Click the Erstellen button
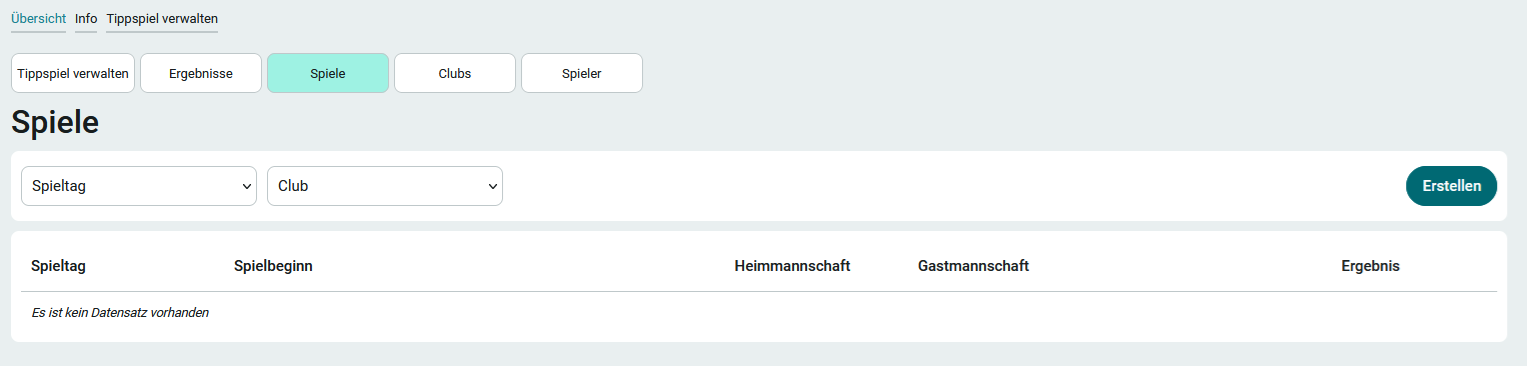 click(1452, 186)
